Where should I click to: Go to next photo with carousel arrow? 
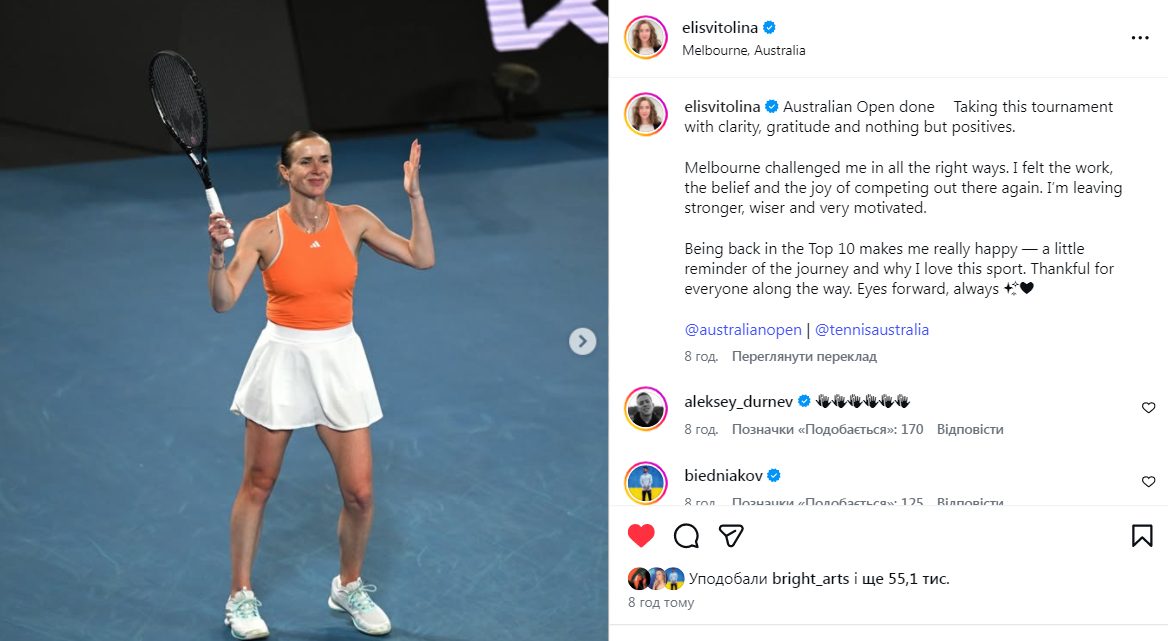pyautogui.click(x=583, y=341)
